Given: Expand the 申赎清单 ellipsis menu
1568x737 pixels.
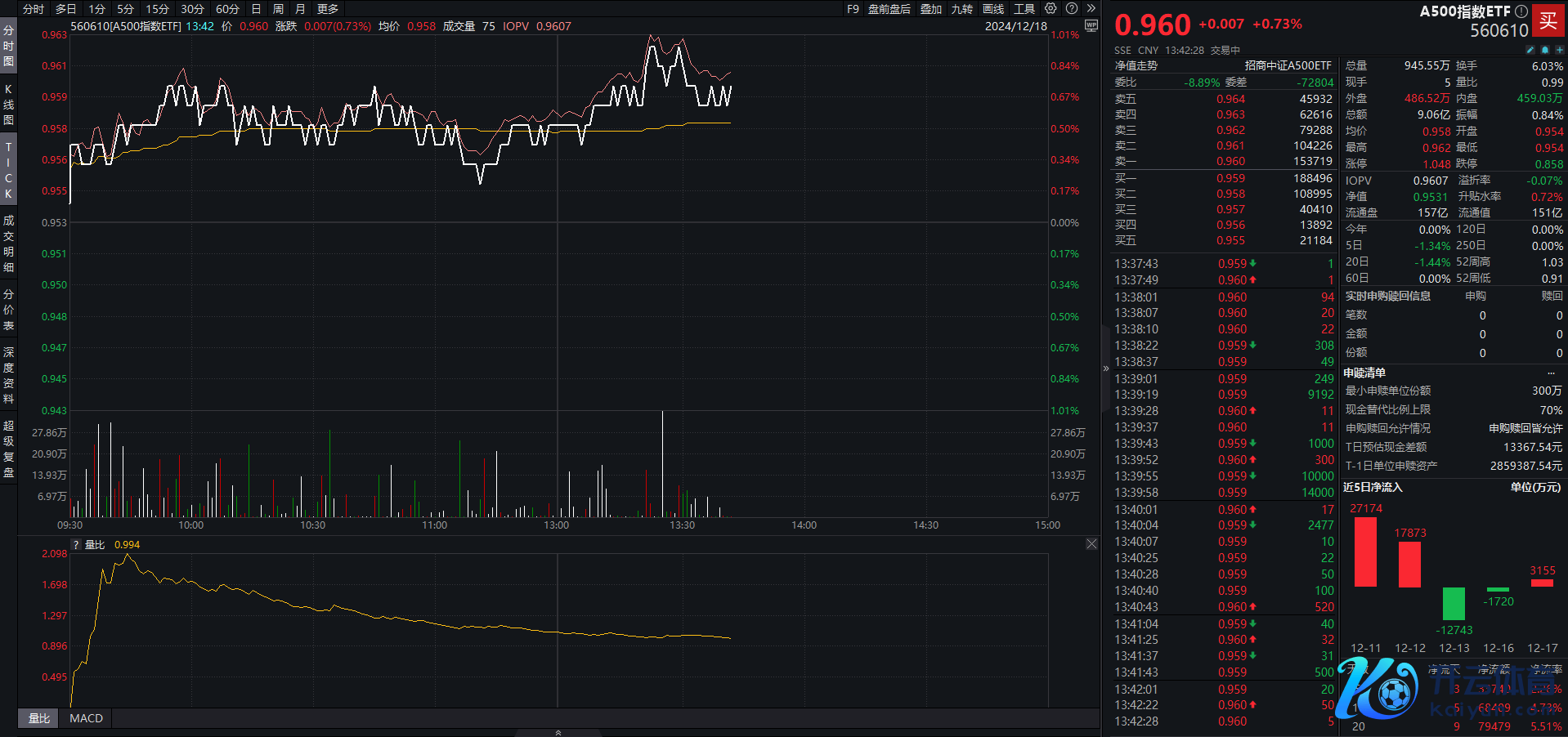Looking at the screenshot, I should [x=1551, y=373].
